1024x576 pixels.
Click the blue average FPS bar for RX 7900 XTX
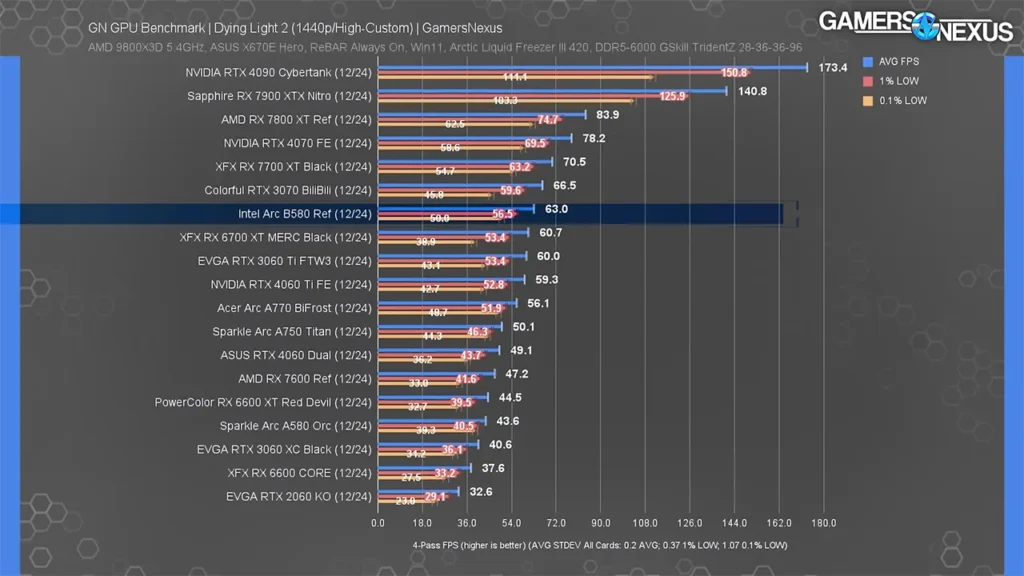pyautogui.click(x=552, y=91)
